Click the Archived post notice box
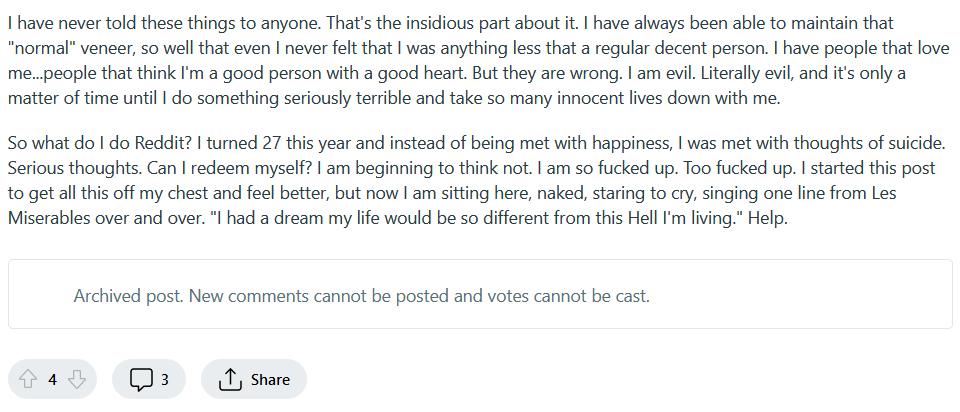Viewport: 960px width, 412px height. pos(480,294)
